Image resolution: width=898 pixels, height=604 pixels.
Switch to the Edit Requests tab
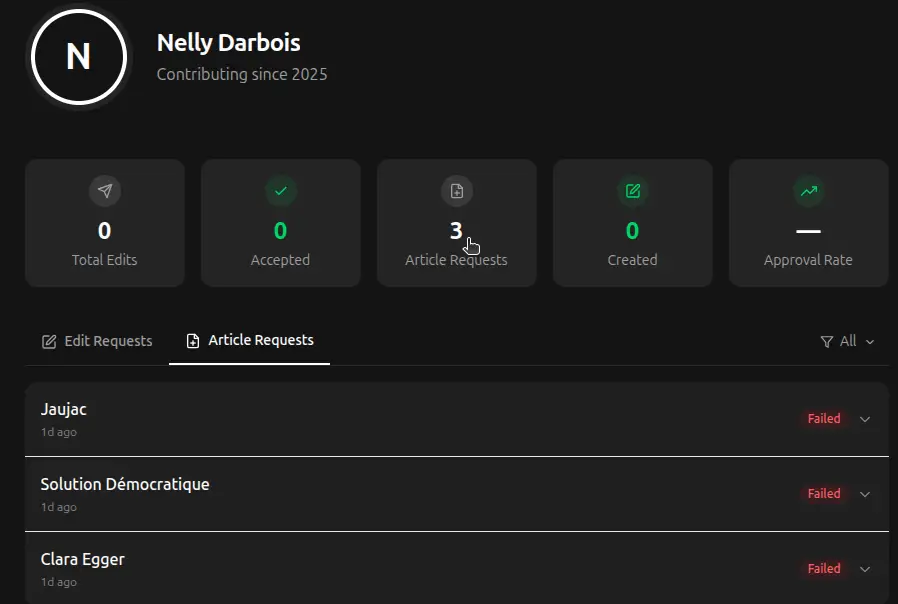[97, 341]
